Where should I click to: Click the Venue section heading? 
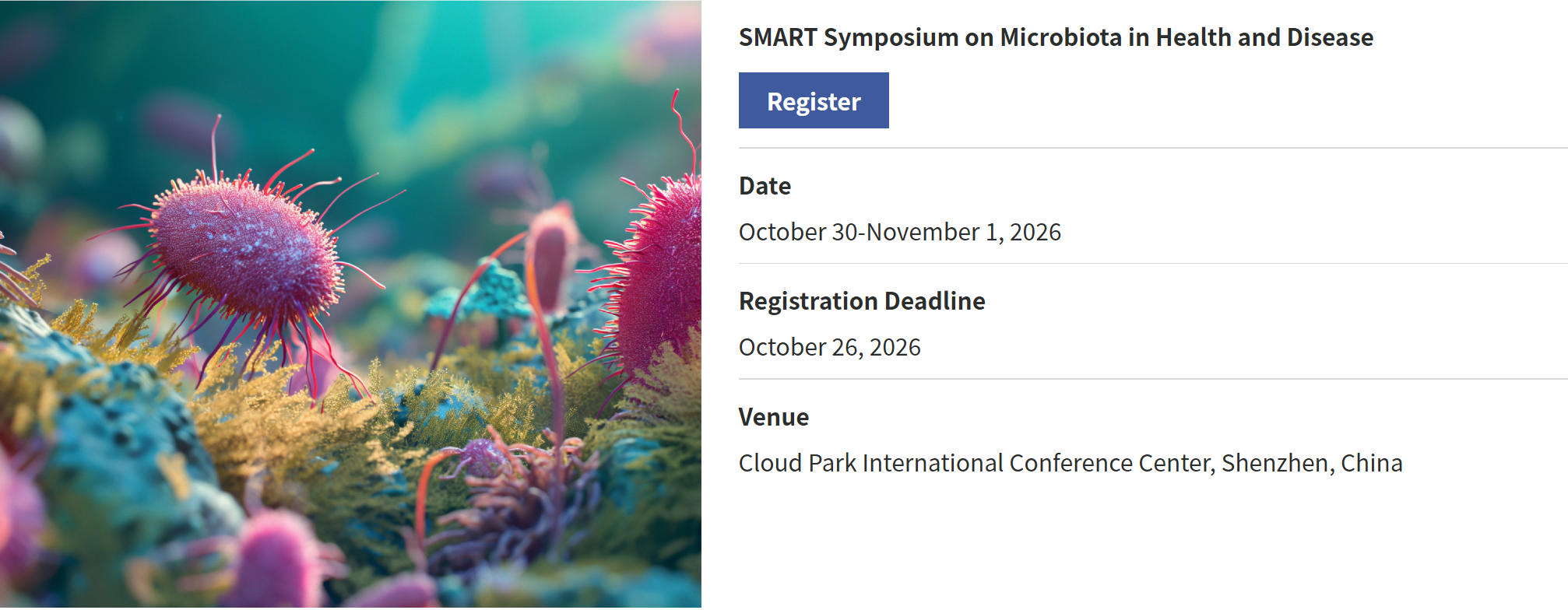(773, 417)
